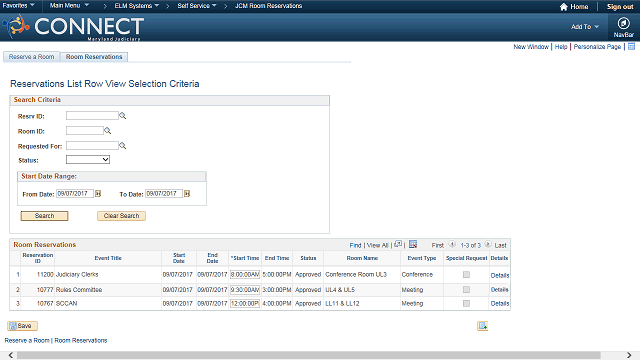Click View All in grid header
Image resolution: width=640 pixels, height=360 pixels.
(x=377, y=245)
